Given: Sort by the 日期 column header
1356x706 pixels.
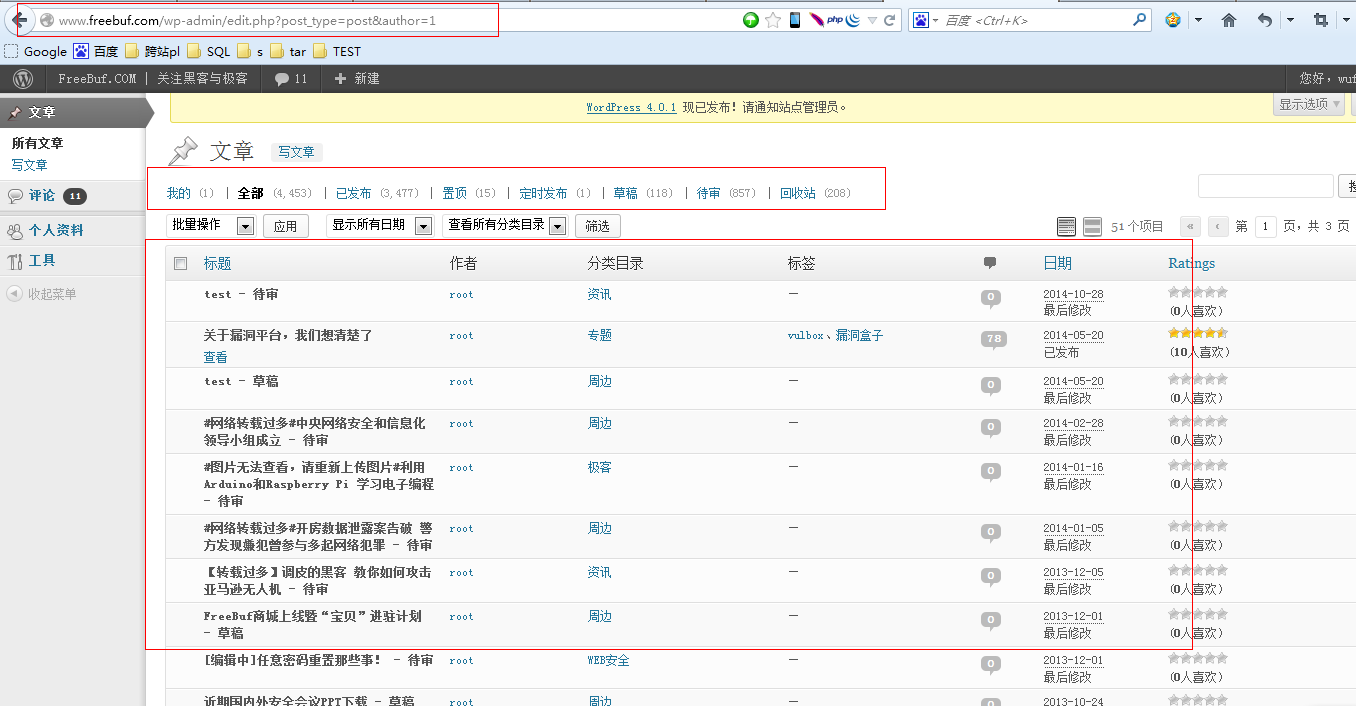Looking at the screenshot, I should [1057, 263].
